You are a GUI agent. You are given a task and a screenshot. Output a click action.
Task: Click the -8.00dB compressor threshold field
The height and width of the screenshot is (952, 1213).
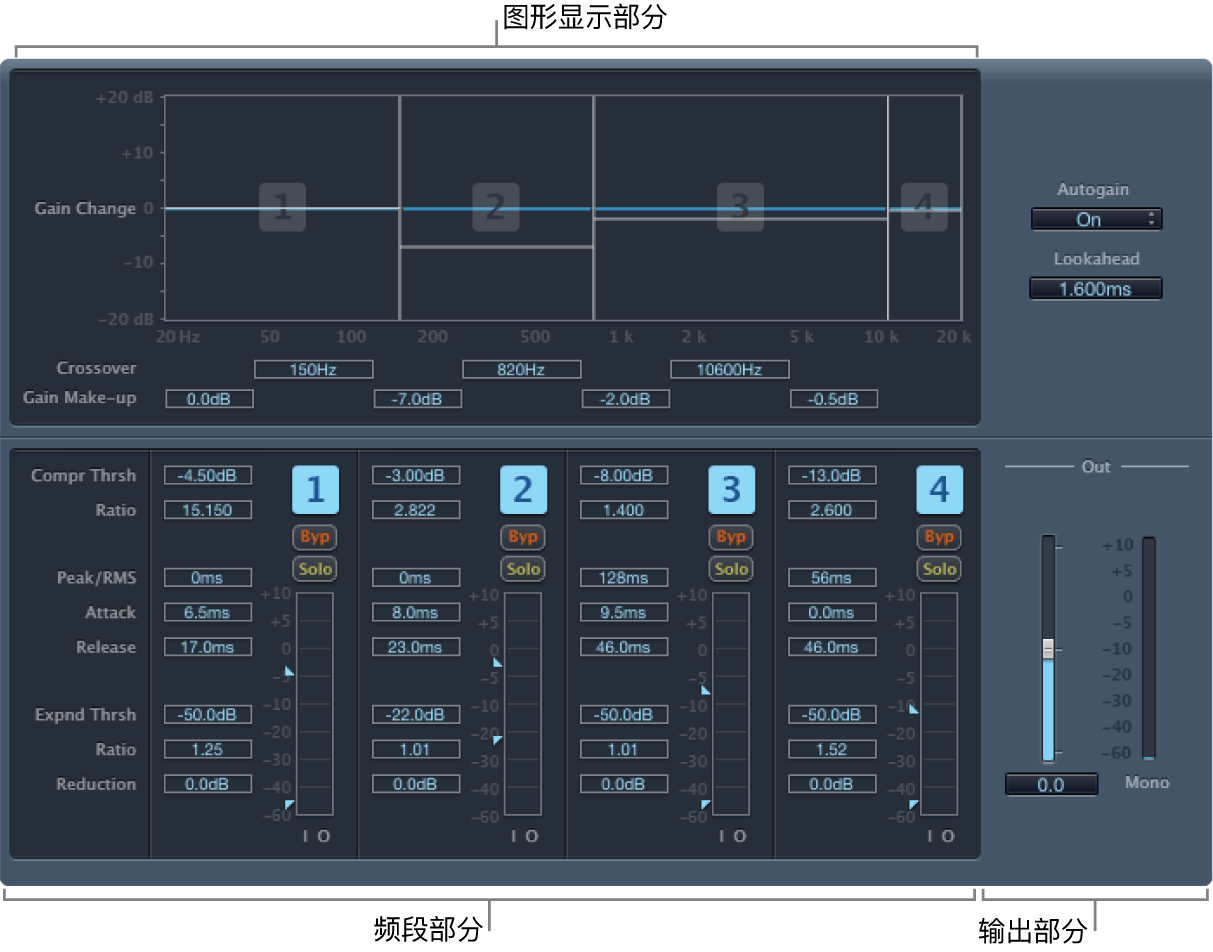(624, 475)
